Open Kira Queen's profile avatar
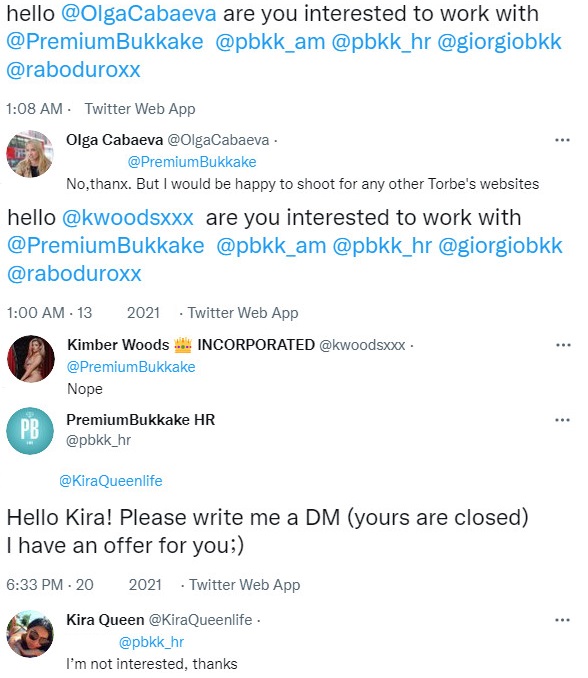This screenshot has height=678, width=588. pos(30,634)
